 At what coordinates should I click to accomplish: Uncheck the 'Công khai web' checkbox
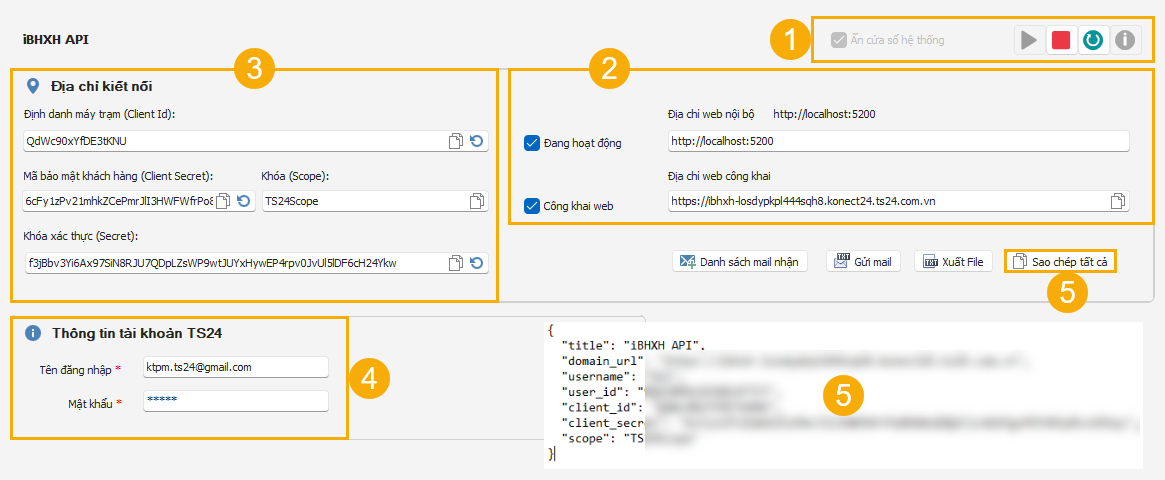point(531,206)
